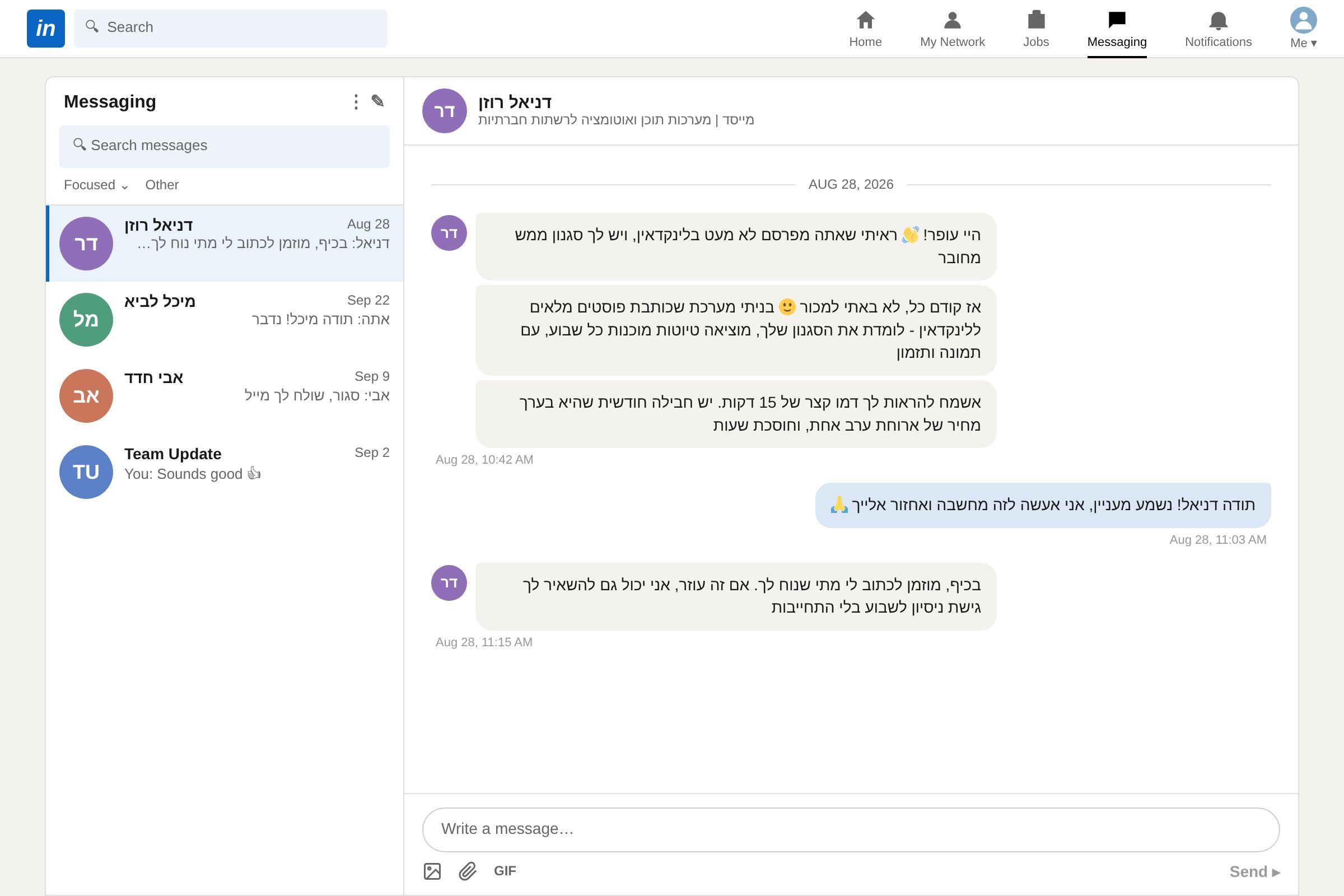Click the AUG 28, 2026 date separator label

tap(851, 185)
